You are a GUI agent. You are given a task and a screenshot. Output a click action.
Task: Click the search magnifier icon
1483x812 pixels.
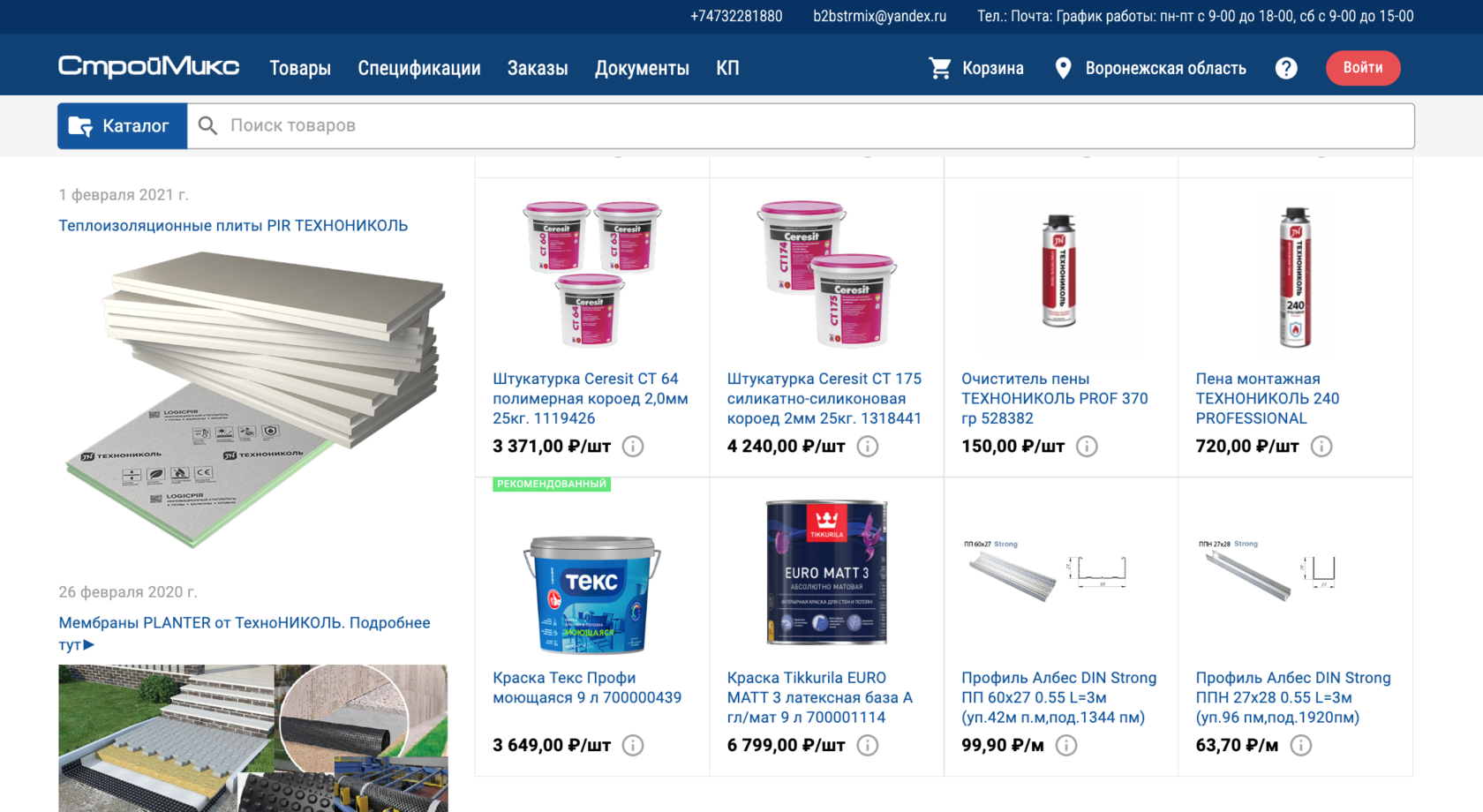pyautogui.click(x=207, y=125)
